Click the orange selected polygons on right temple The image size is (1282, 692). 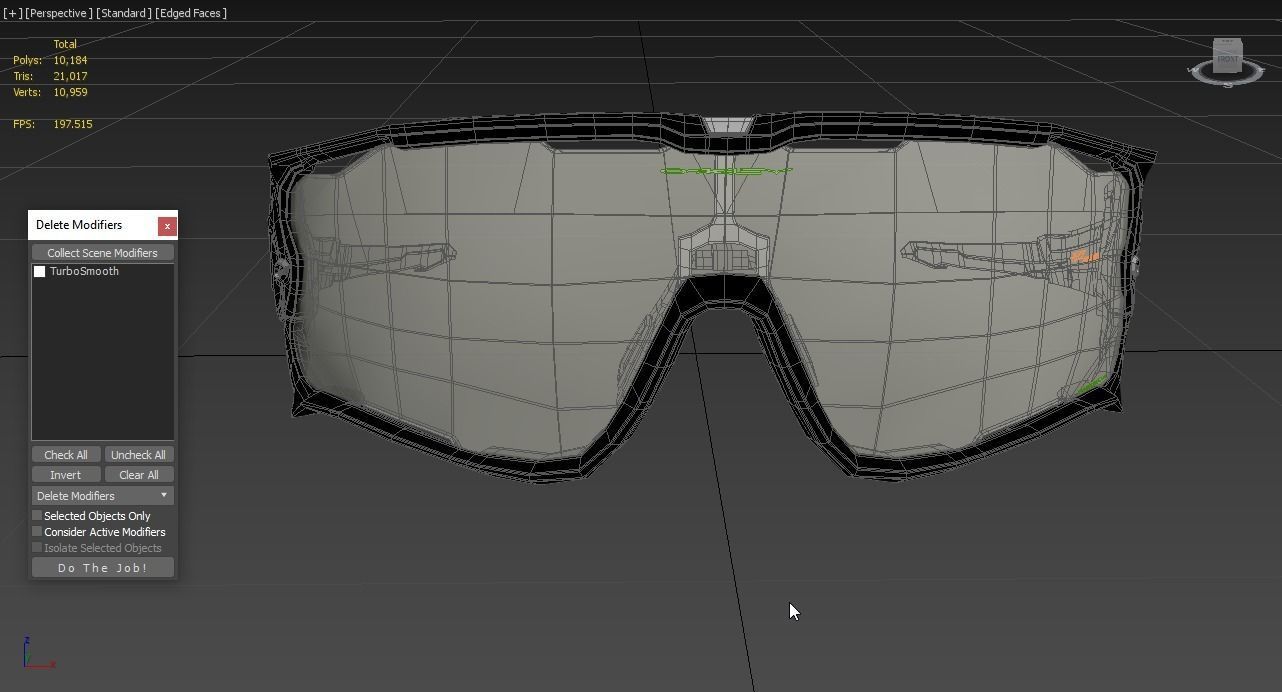point(1083,258)
